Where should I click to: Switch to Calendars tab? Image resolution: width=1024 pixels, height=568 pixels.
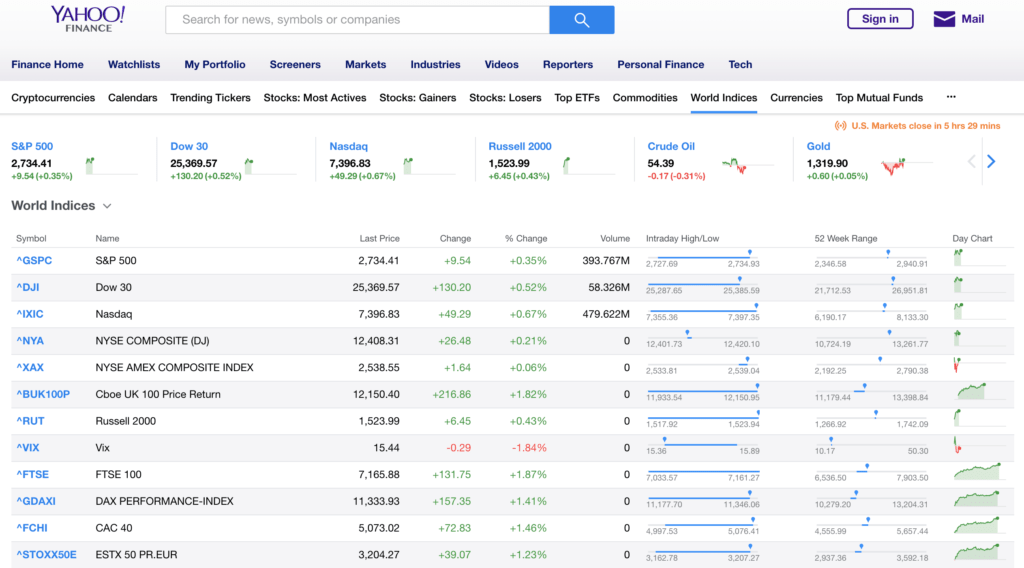click(x=133, y=98)
